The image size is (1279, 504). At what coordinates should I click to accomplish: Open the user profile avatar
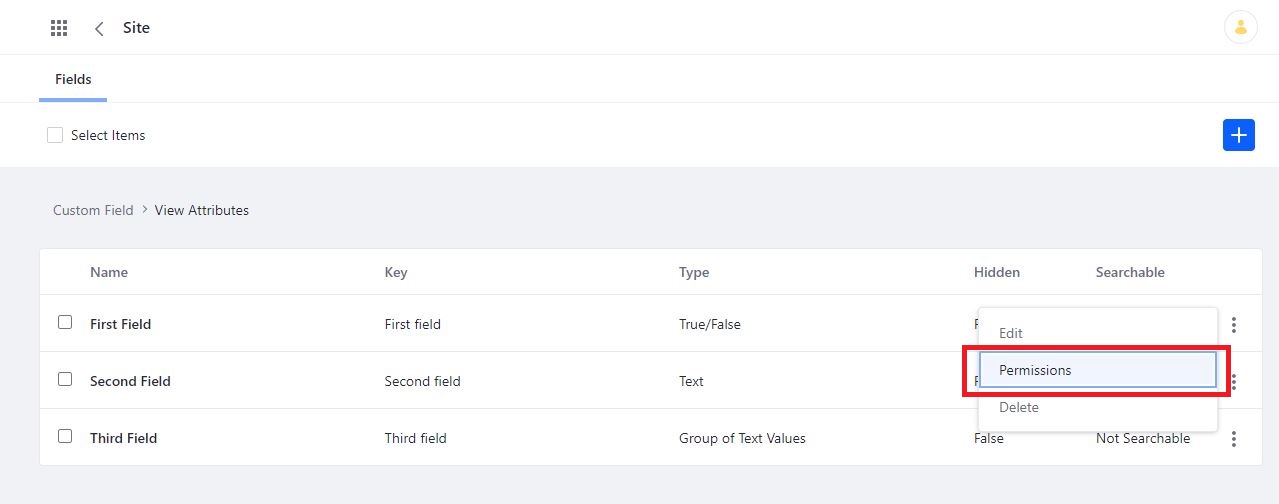pos(1240,28)
